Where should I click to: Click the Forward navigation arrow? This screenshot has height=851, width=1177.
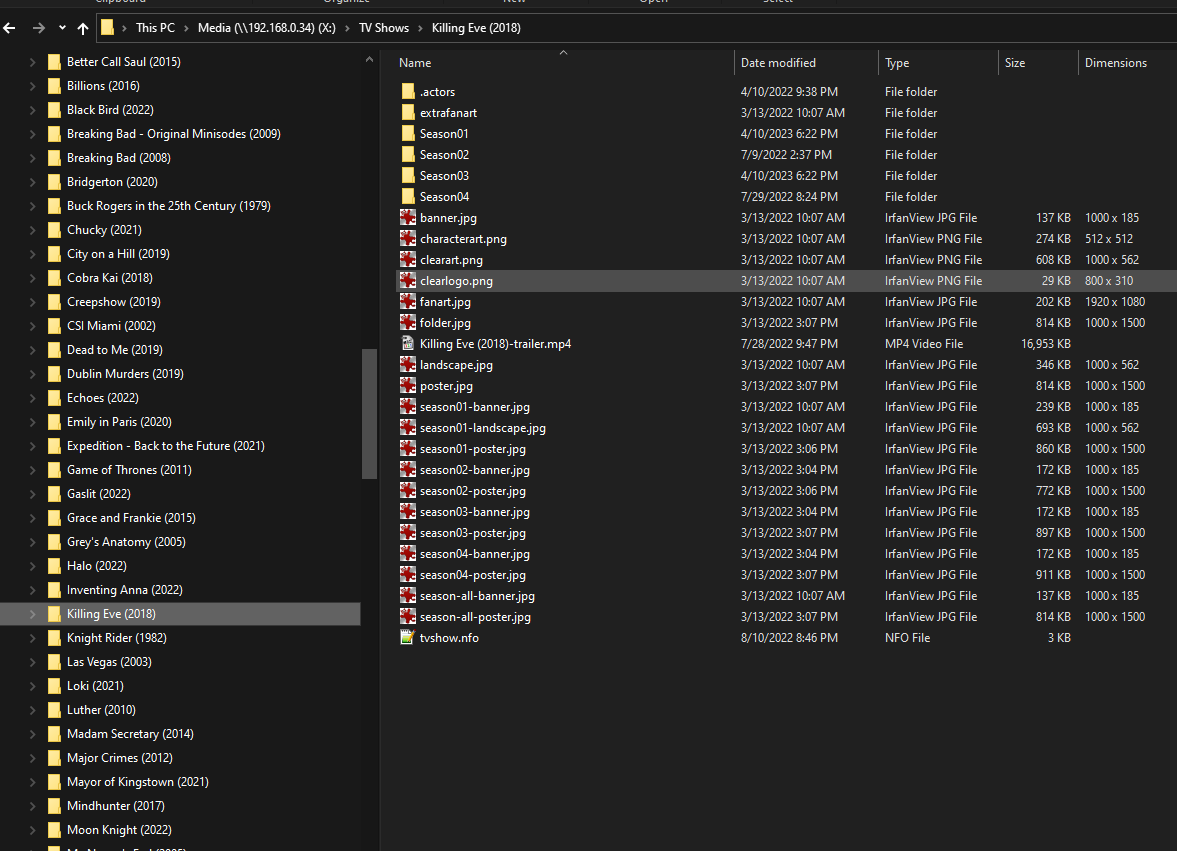[x=39, y=28]
